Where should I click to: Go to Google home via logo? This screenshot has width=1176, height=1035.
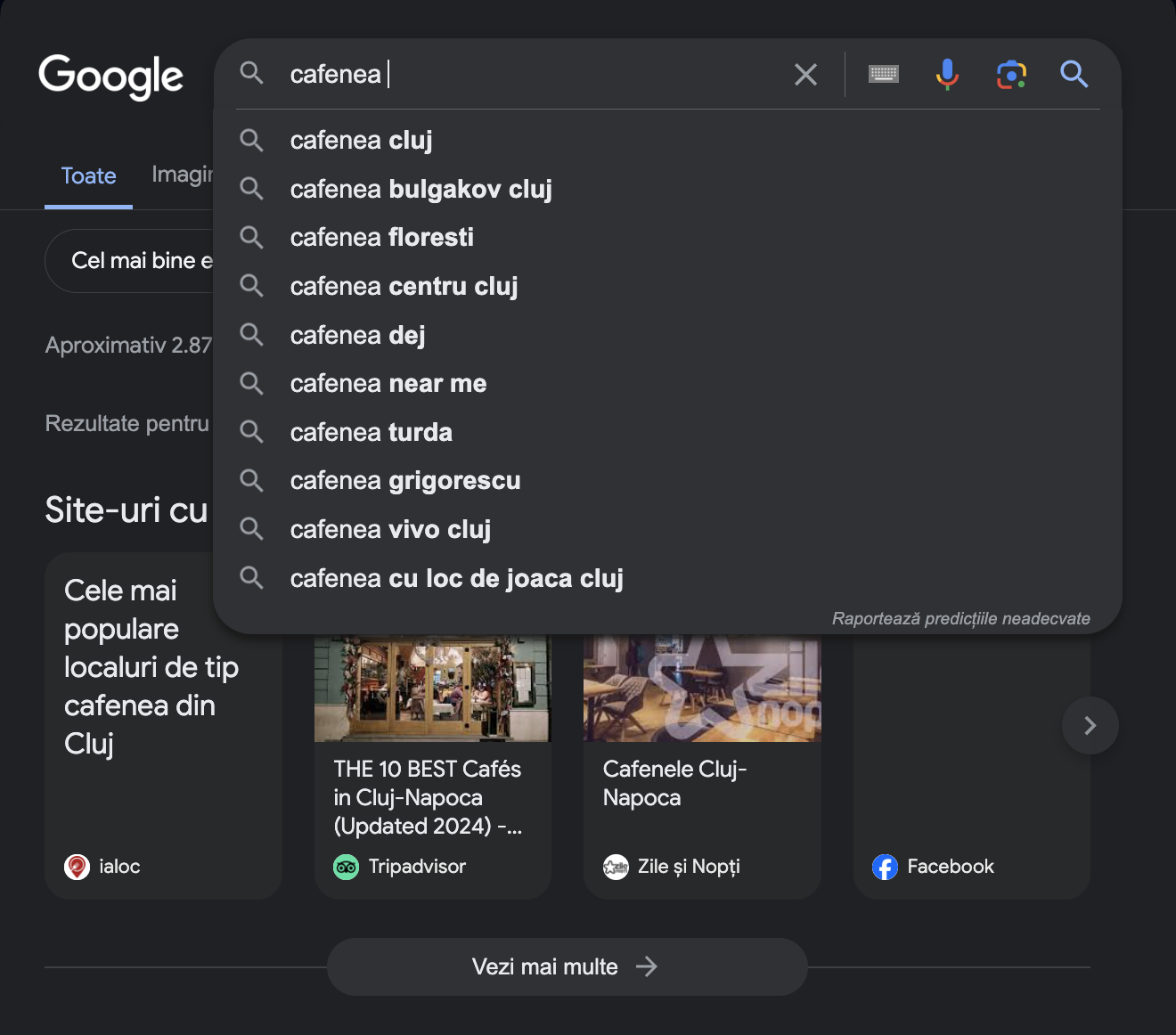[x=111, y=77]
